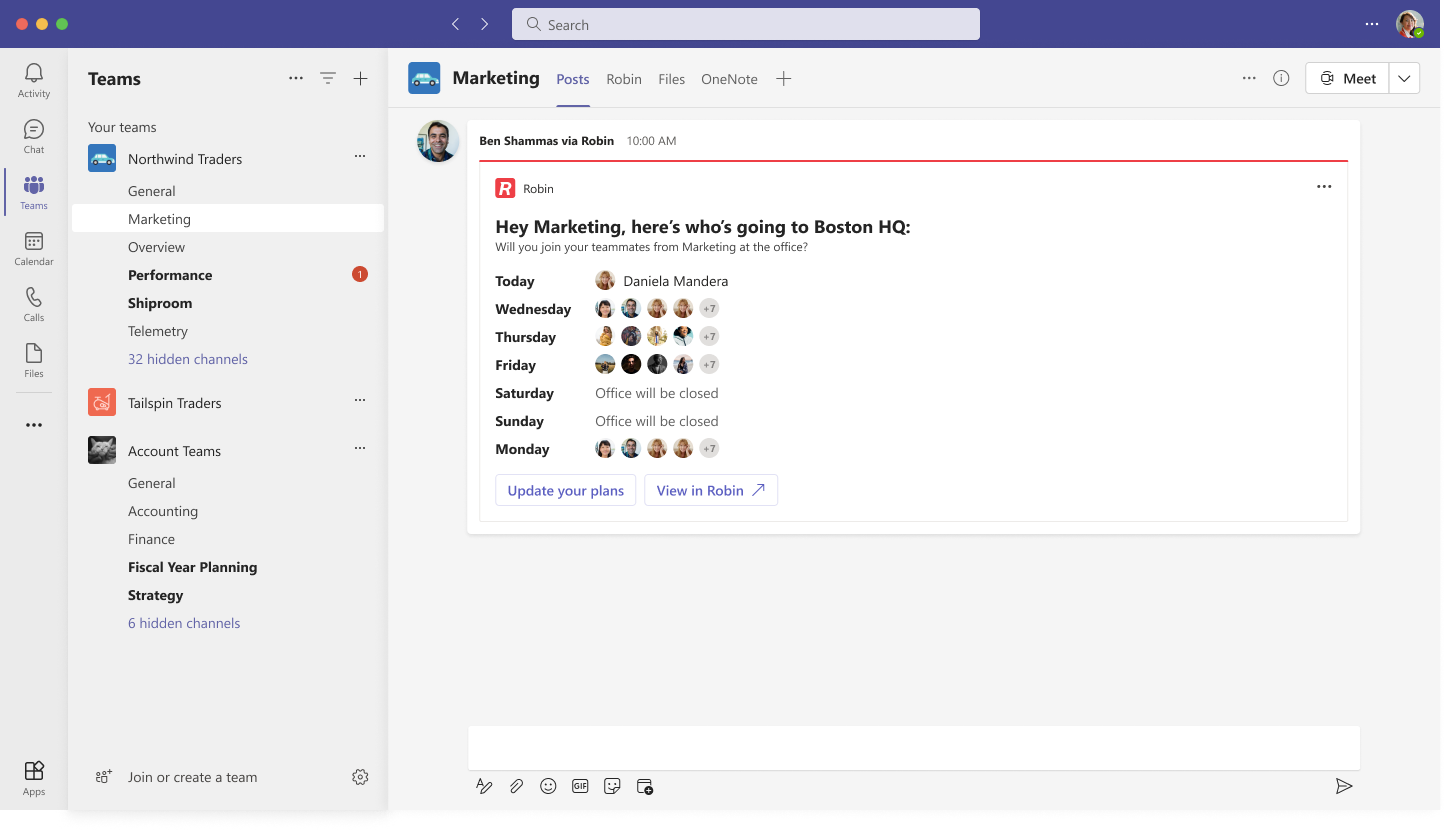Screen dimensions: 1448x831
Task: Click the new message compose box
Action: (x=914, y=748)
